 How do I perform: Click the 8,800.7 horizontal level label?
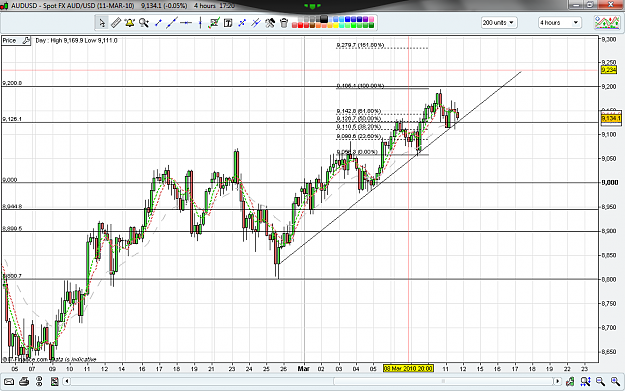tap(12, 276)
